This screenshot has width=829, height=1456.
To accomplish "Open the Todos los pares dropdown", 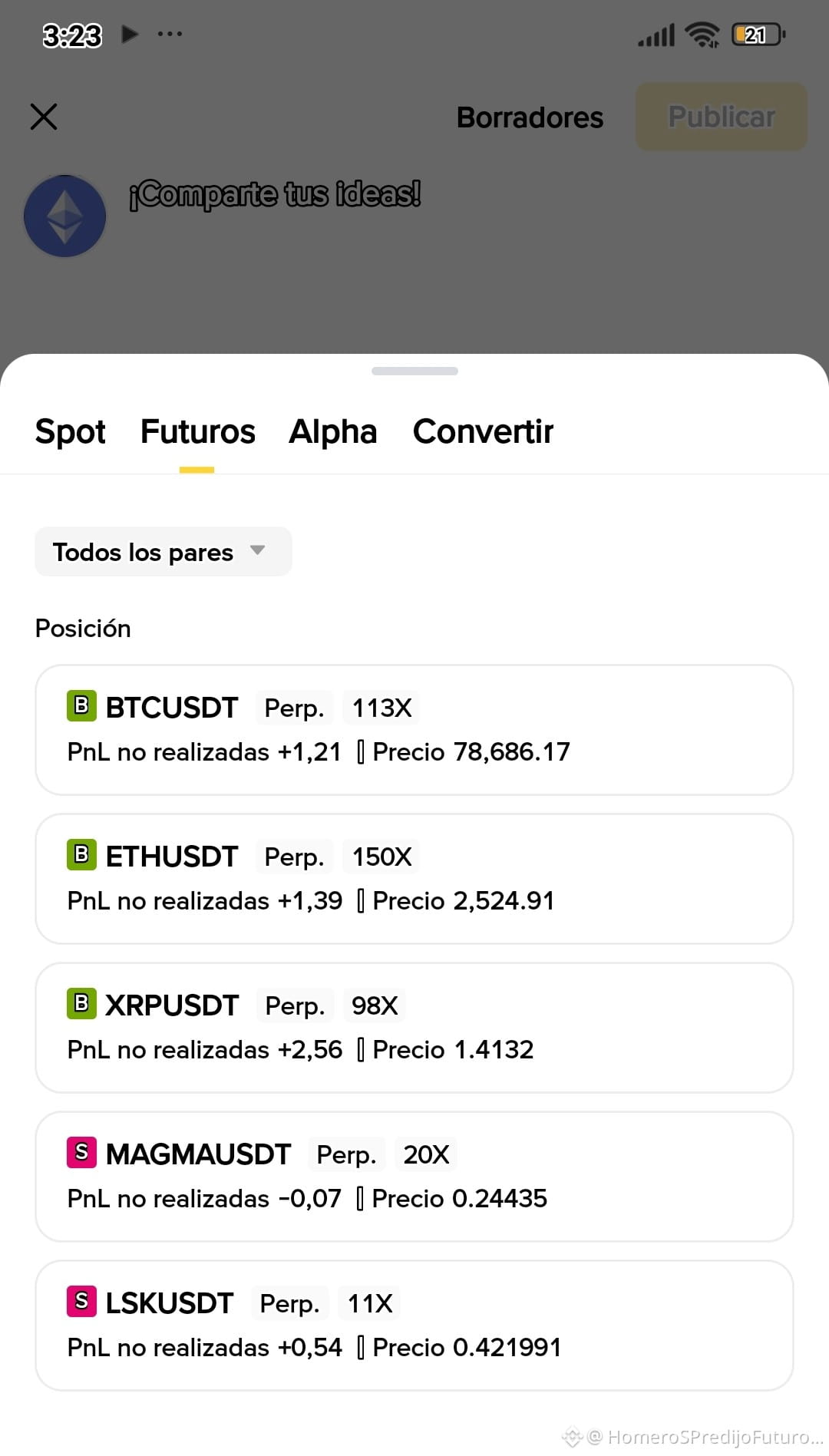I will tap(163, 552).
